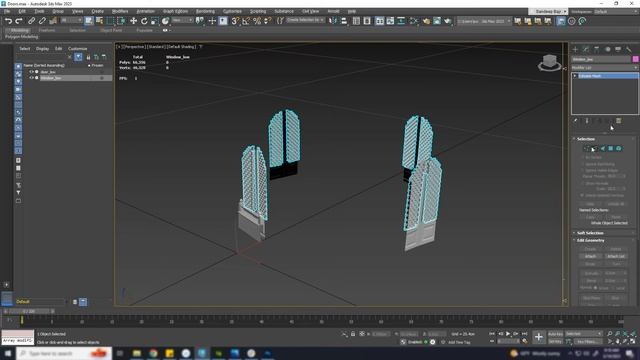Click the Configure Modifier Sets icon

point(619,121)
